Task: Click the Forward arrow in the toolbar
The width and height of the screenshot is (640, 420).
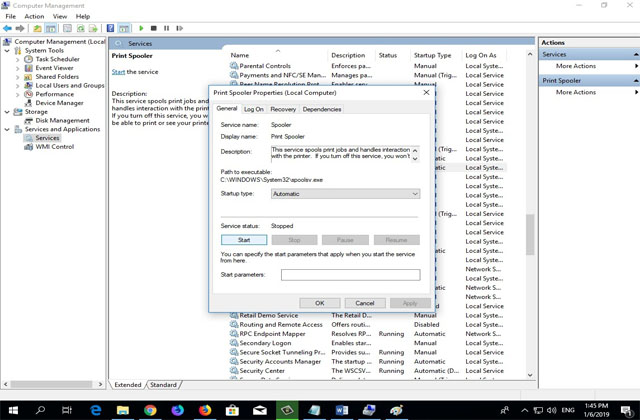Action: click(x=20, y=28)
